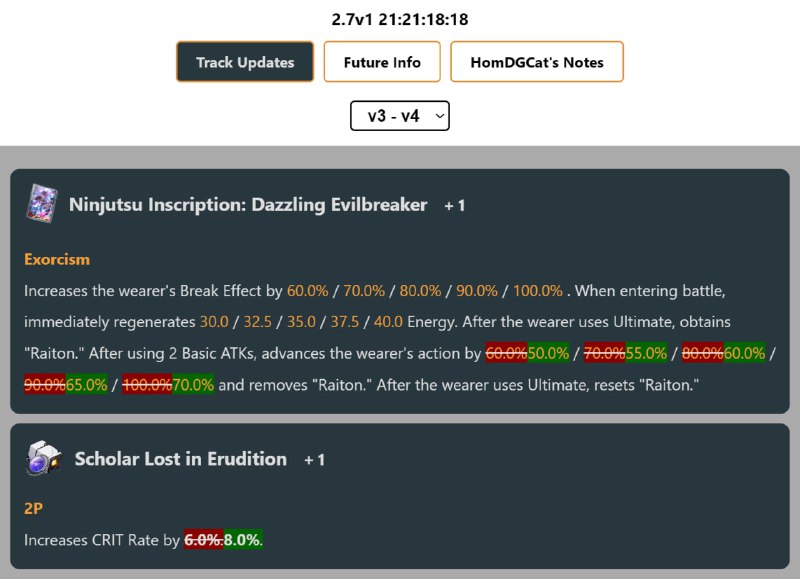Open the v3 - v4 version dropdown

[399, 116]
